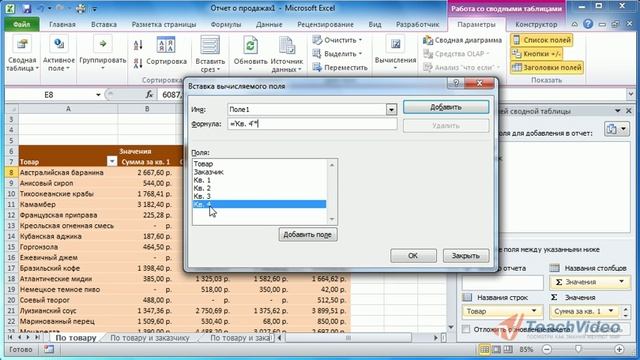The image size is (640, 360).
Task: Click the zoom in plus button
Action: 619,349
